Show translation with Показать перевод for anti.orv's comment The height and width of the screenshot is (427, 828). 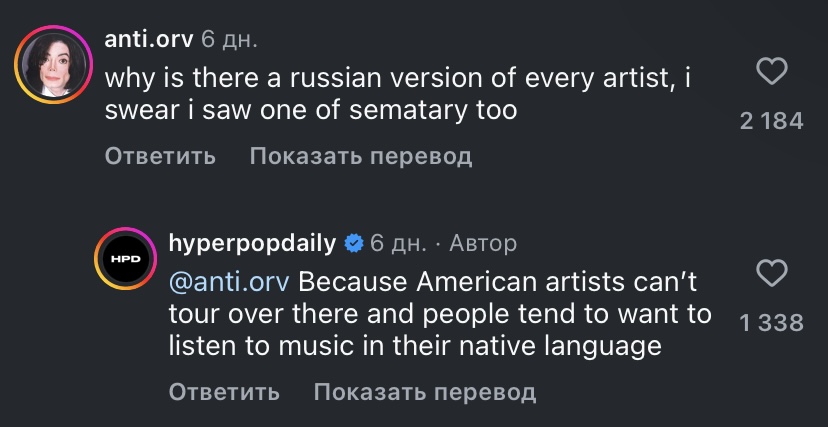[x=360, y=156]
